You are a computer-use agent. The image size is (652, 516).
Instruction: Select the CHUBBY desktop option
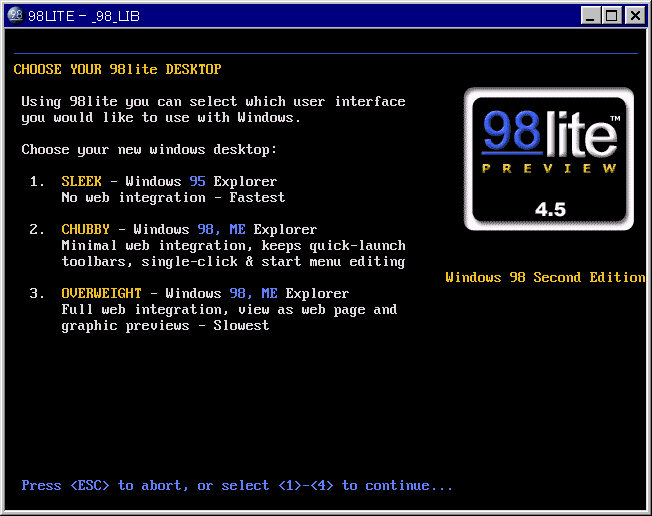pos(85,230)
